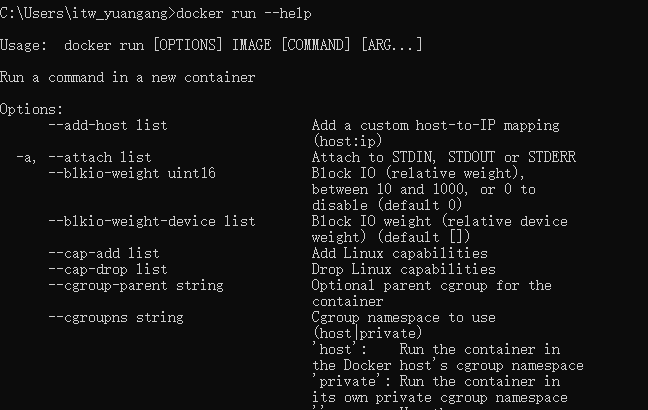Click the 'Drop Linux capabilities' description
648x410 pixels.
click(403, 269)
